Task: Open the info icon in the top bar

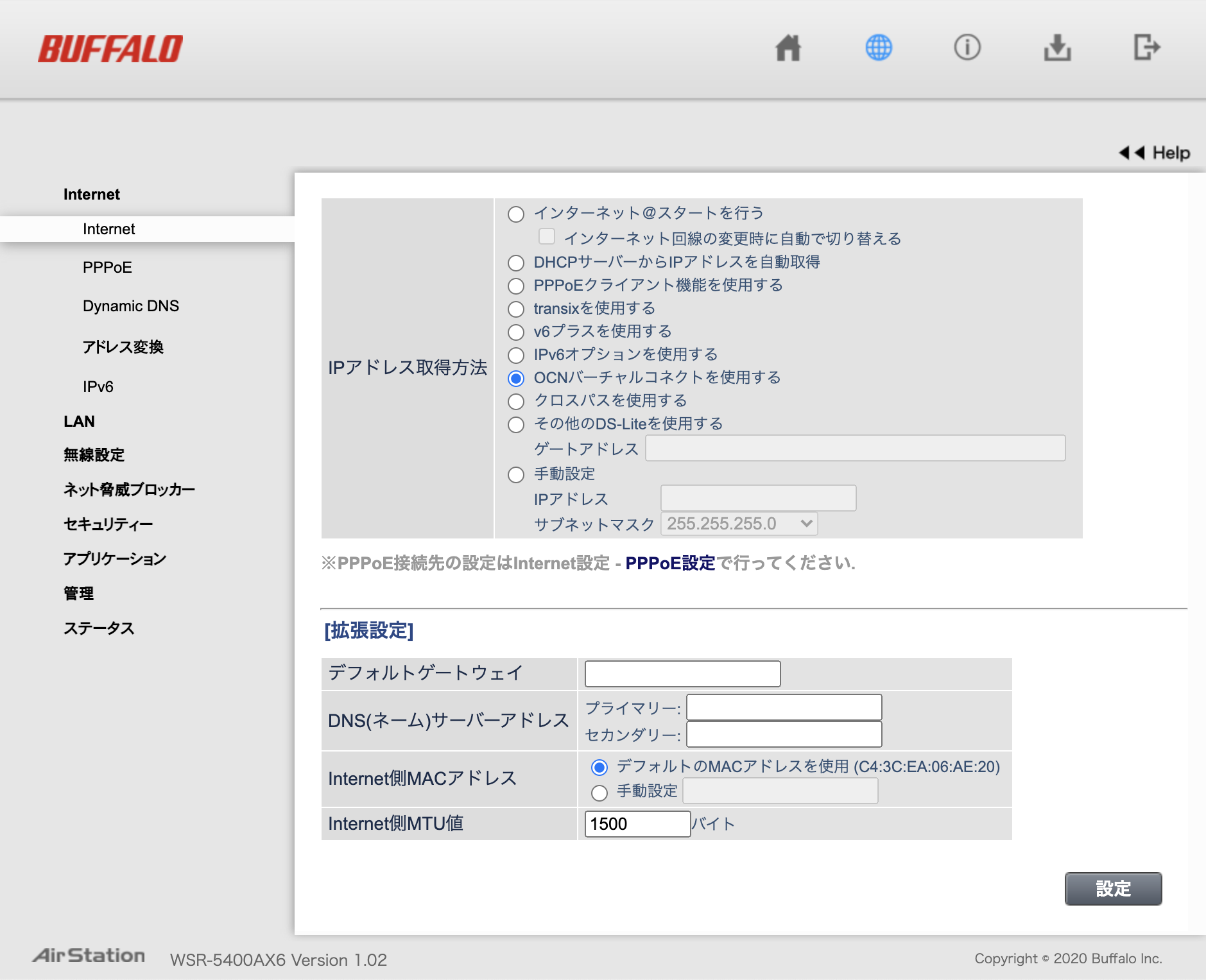Action: click(968, 47)
